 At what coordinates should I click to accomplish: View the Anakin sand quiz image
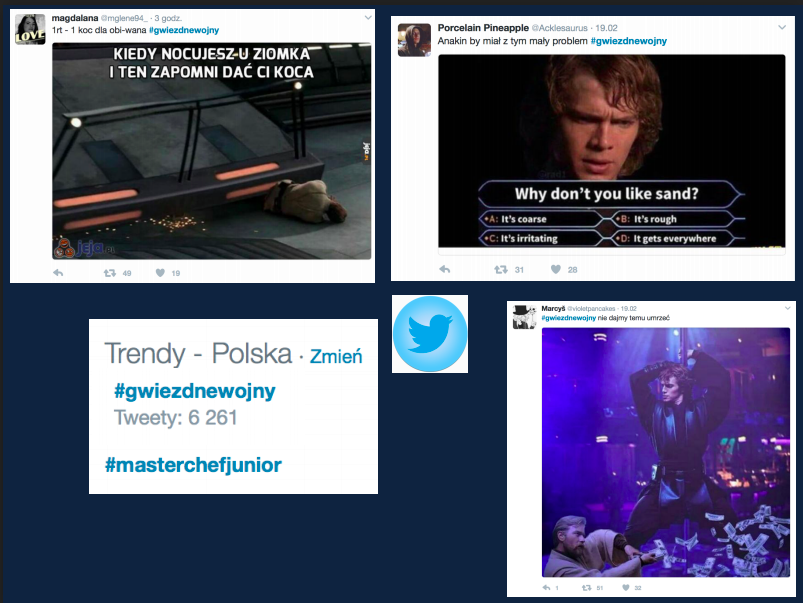[611, 151]
